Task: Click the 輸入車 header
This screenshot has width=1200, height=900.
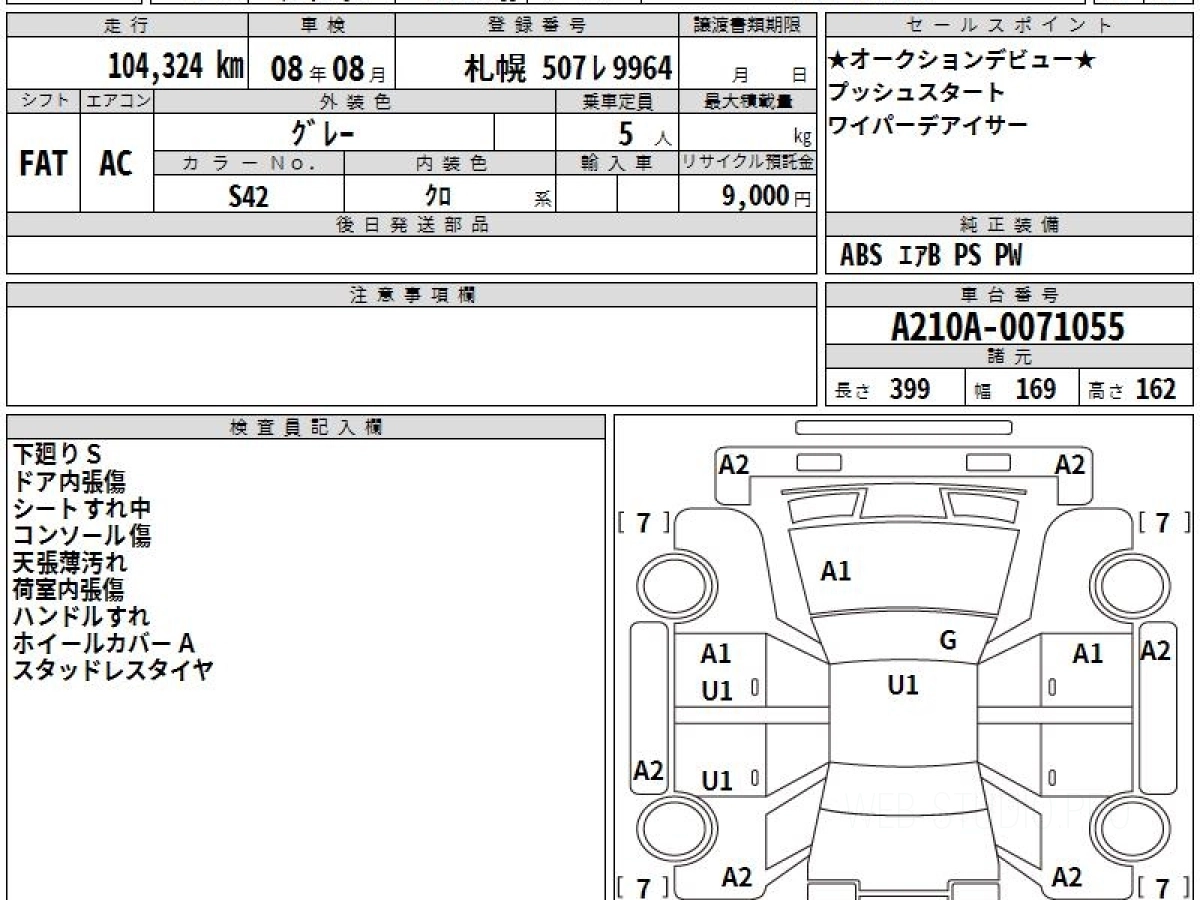Action: pyautogui.click(x=616, y=163)
